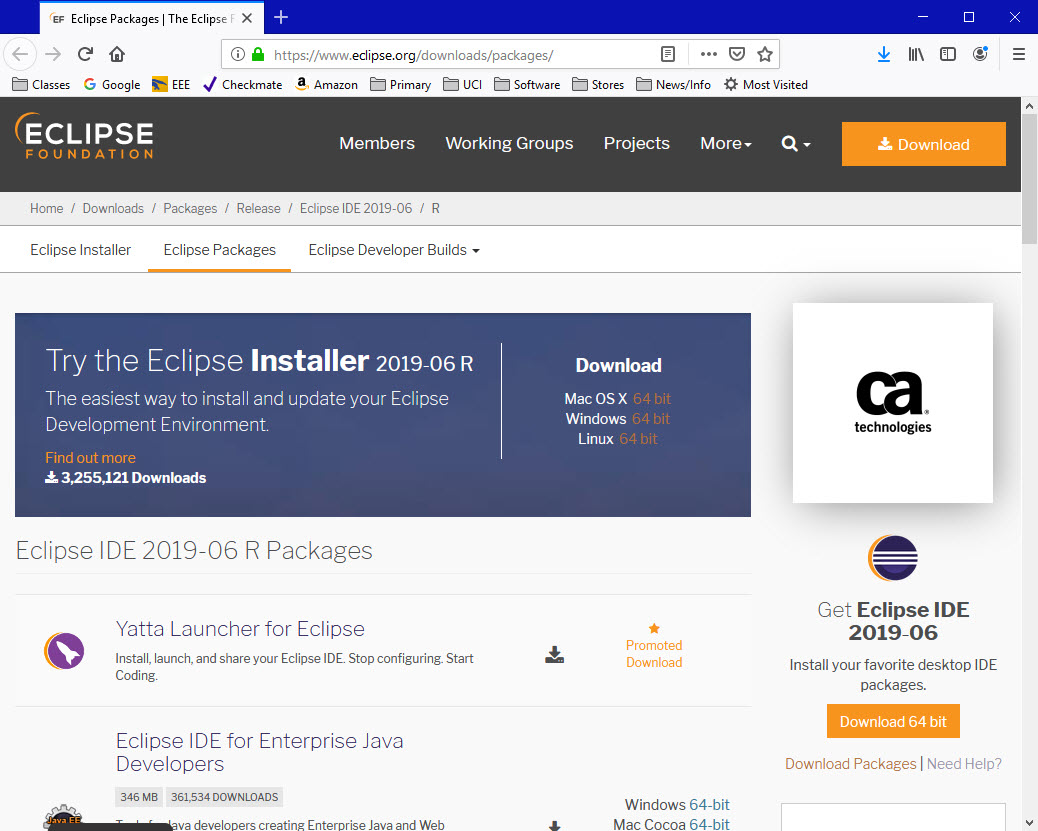Click the Eclipse Foundation logo

84,137
